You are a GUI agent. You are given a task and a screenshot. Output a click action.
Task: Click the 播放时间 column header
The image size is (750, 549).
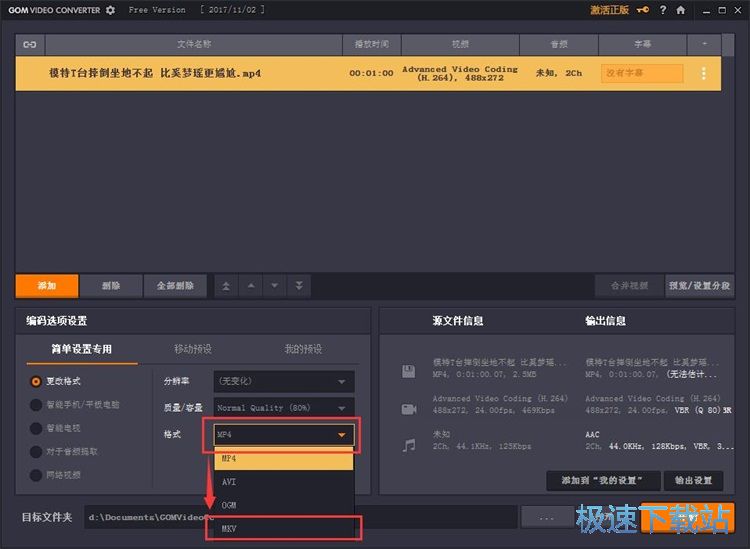(372, 44)
